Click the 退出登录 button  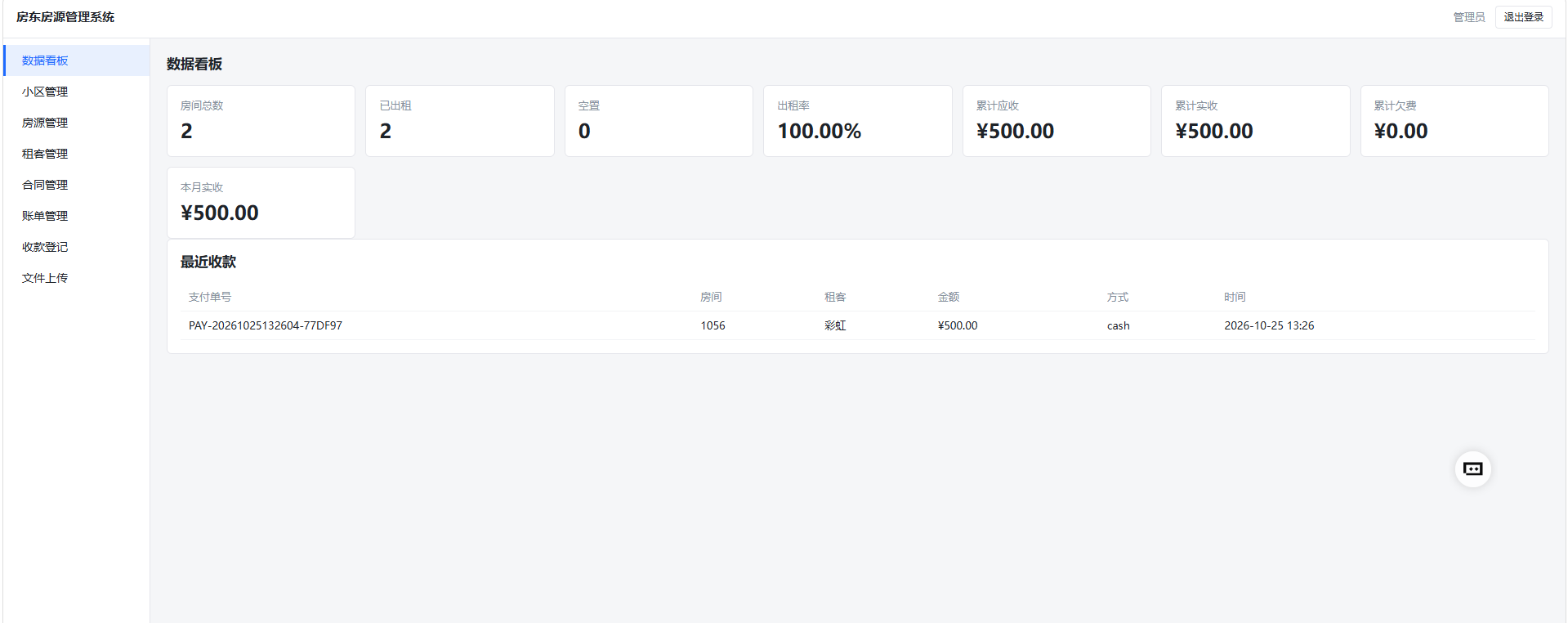pos(1523,17)
